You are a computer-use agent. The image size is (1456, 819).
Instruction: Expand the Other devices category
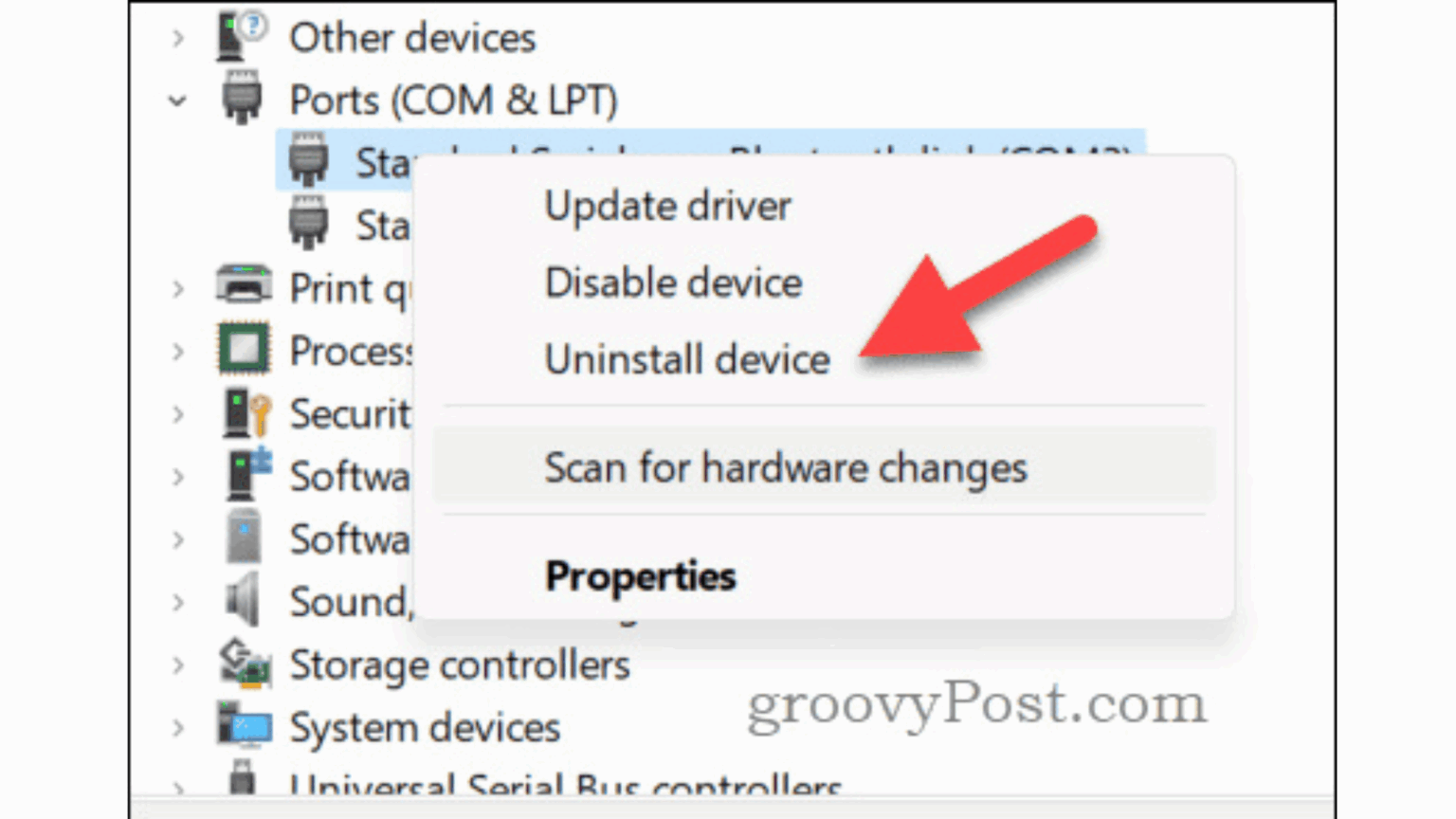[178, 38]
